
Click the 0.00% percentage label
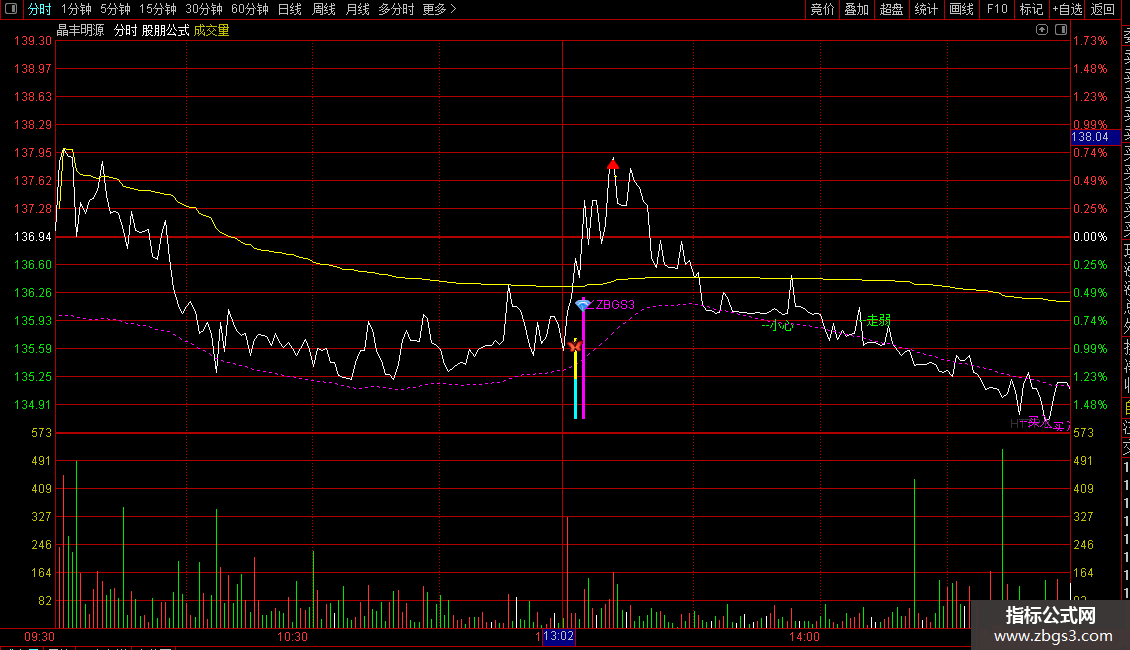coord(1090,237)
